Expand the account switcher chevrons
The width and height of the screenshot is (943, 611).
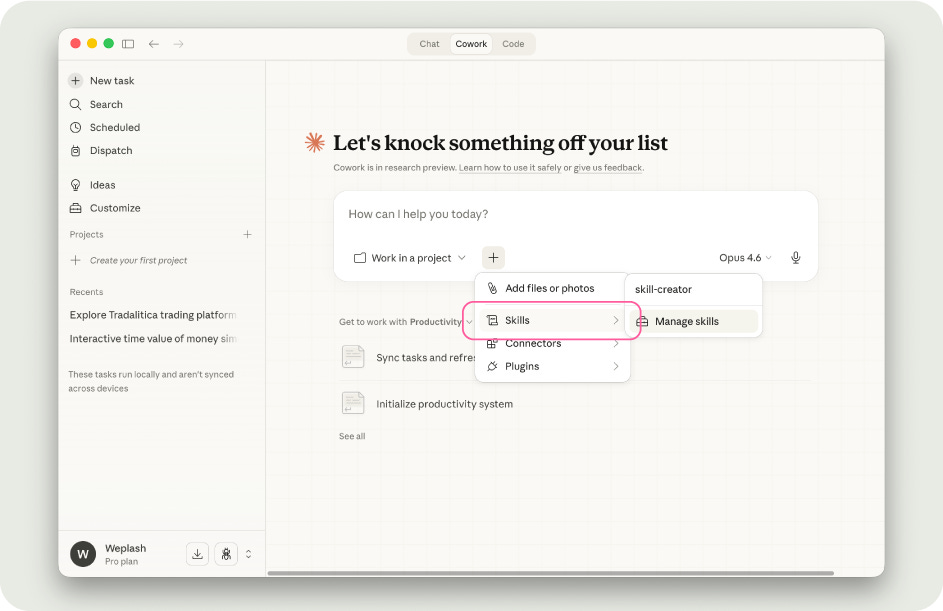point(248,554)
